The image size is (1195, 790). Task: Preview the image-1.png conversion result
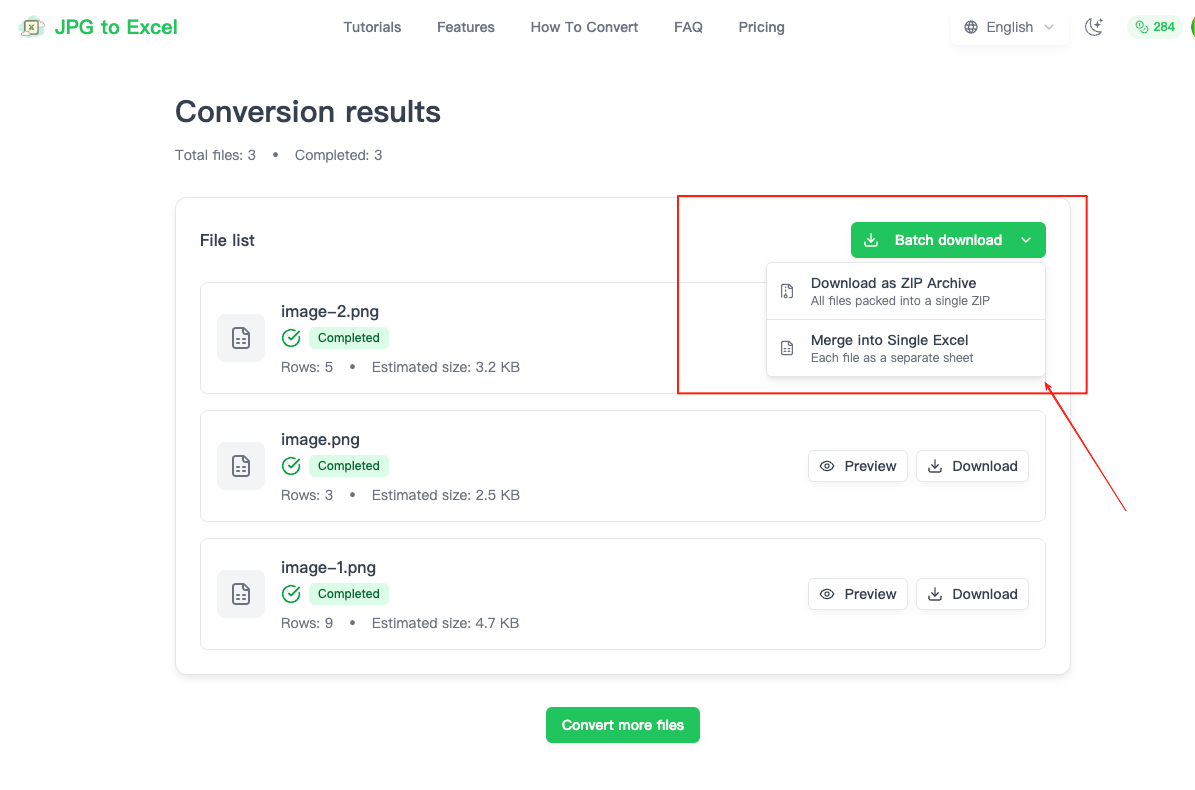(858, 594)
